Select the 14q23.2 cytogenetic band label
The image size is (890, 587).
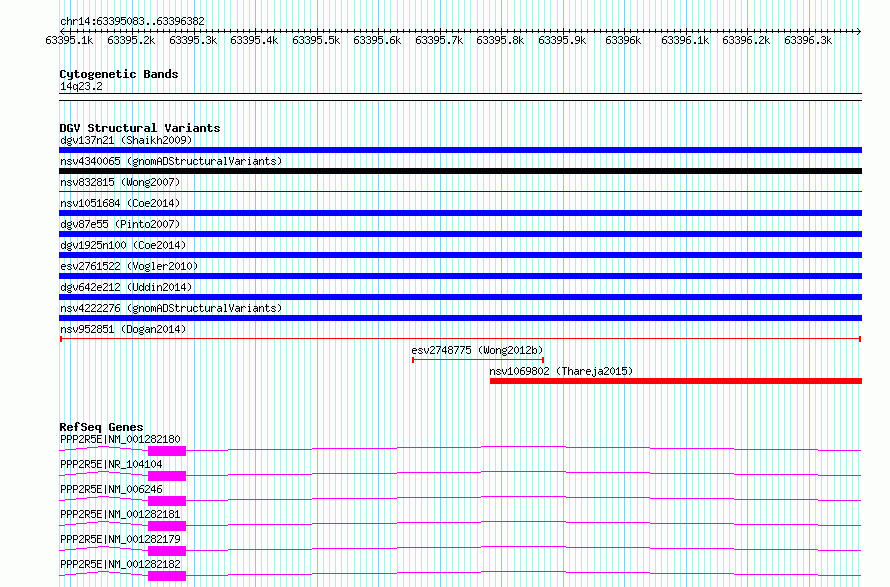coord(81,86)
